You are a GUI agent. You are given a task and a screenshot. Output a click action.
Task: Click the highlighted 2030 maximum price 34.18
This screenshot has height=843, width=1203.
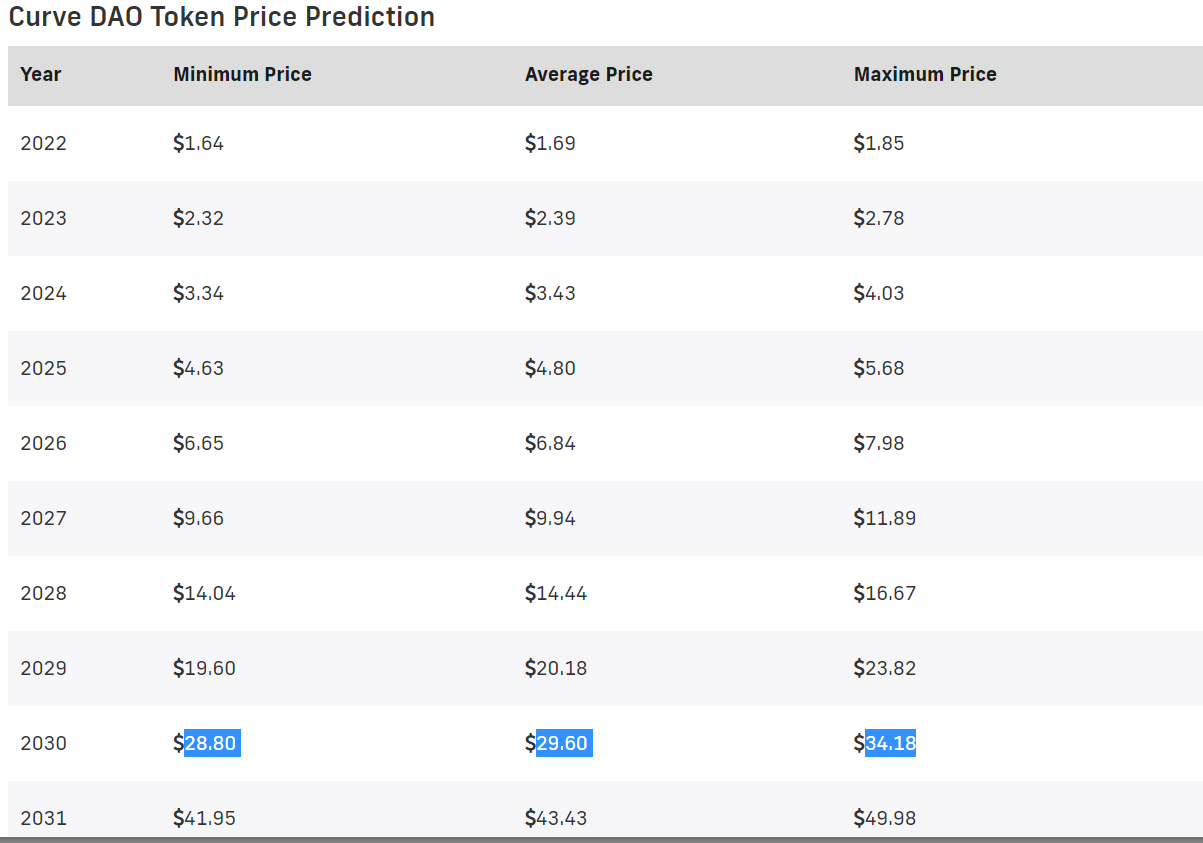tap(890, 743)
